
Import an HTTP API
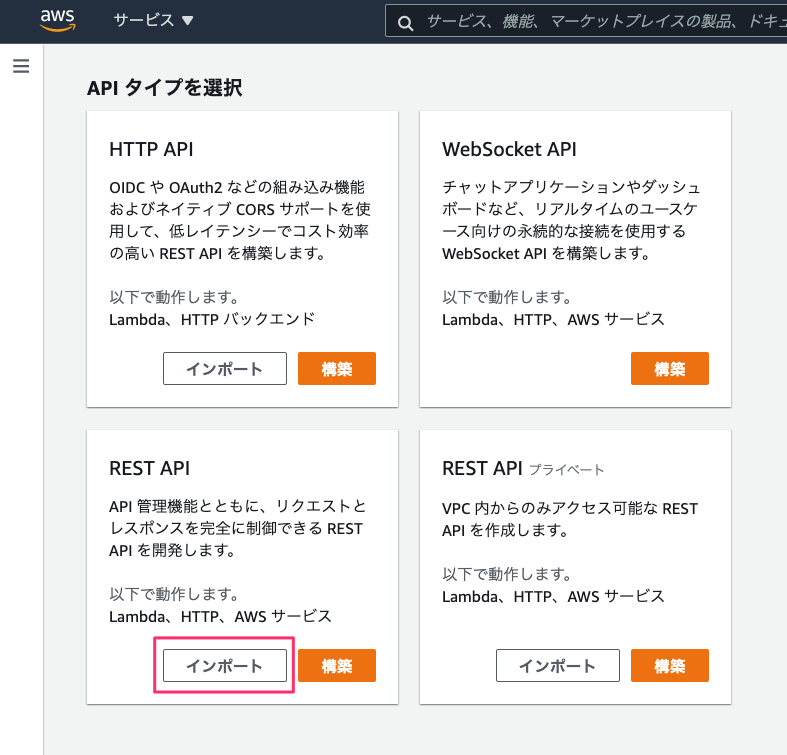pos(225,368)
